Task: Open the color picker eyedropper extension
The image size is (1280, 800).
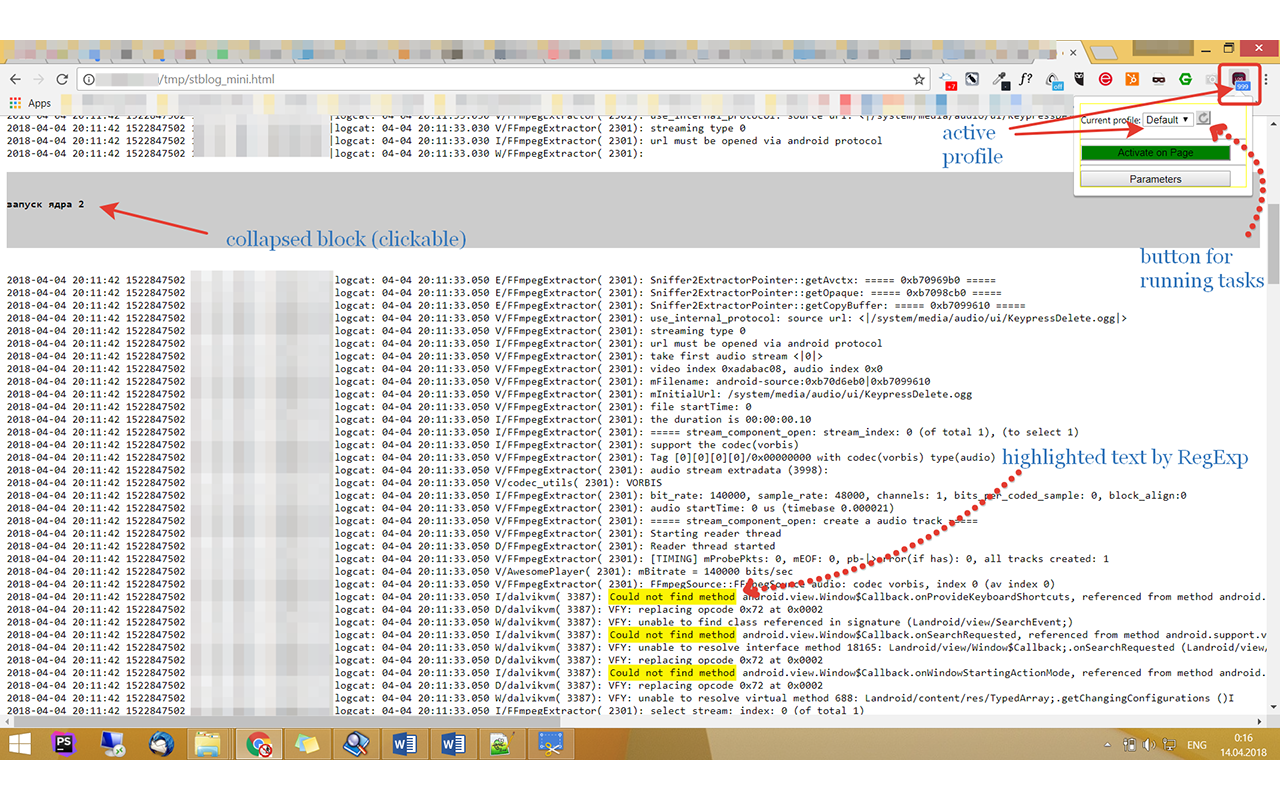Action: click(x=1000, y=79)
